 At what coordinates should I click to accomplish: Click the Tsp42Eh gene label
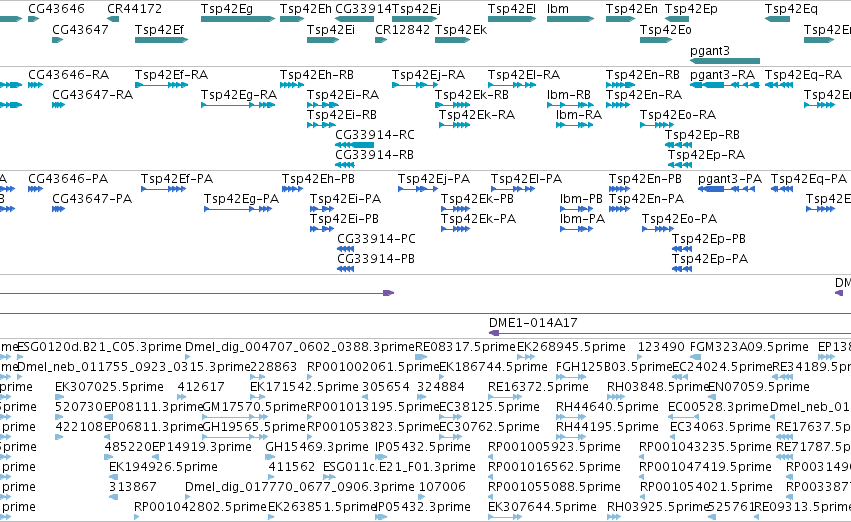coord(306,9)
